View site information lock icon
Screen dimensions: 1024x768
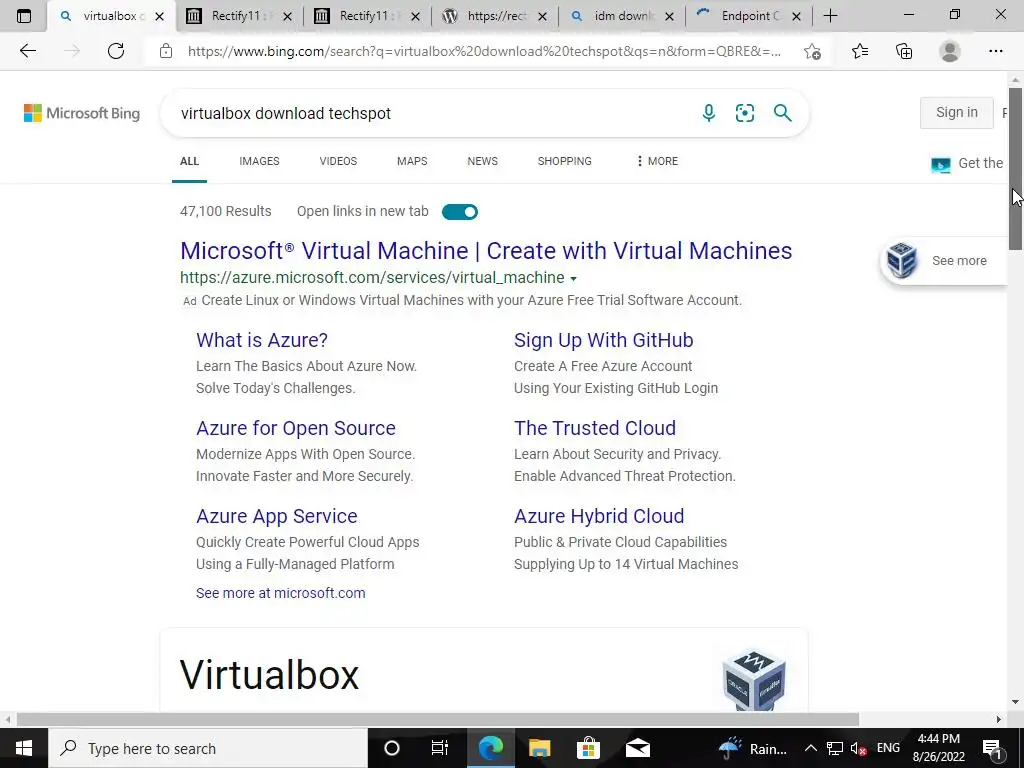166,51
